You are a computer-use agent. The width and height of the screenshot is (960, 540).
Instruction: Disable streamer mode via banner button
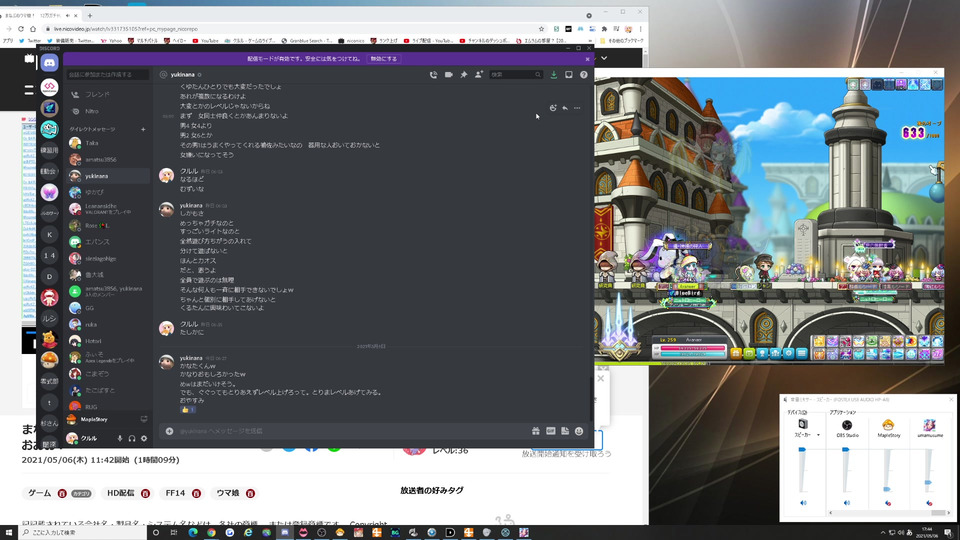tap(384, 59)
